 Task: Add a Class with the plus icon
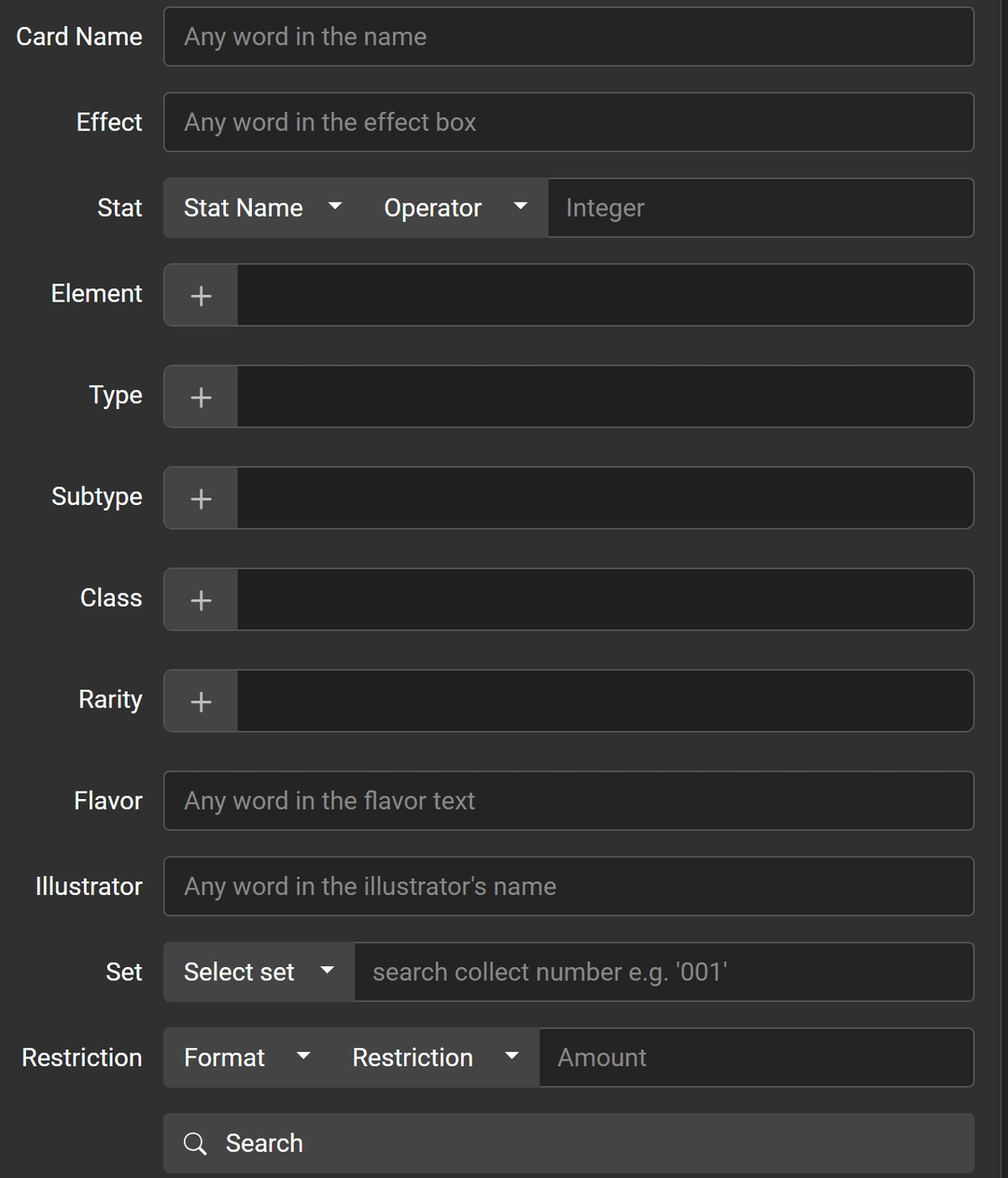pos(201,600)
